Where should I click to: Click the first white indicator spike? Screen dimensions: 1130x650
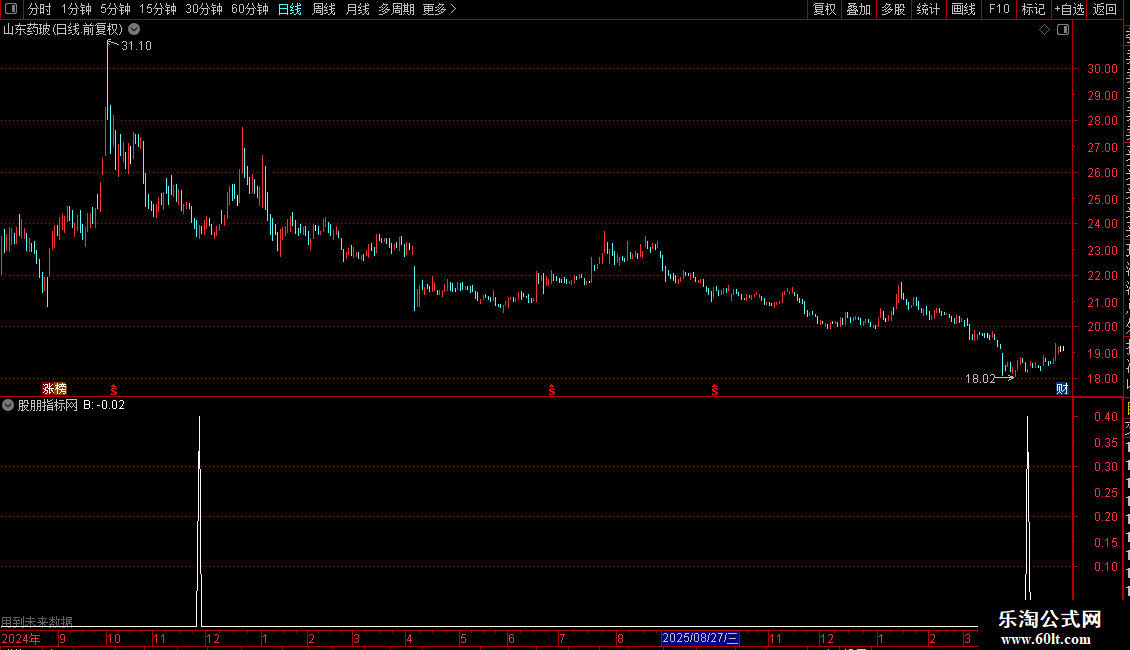click(x=200, y=520)
